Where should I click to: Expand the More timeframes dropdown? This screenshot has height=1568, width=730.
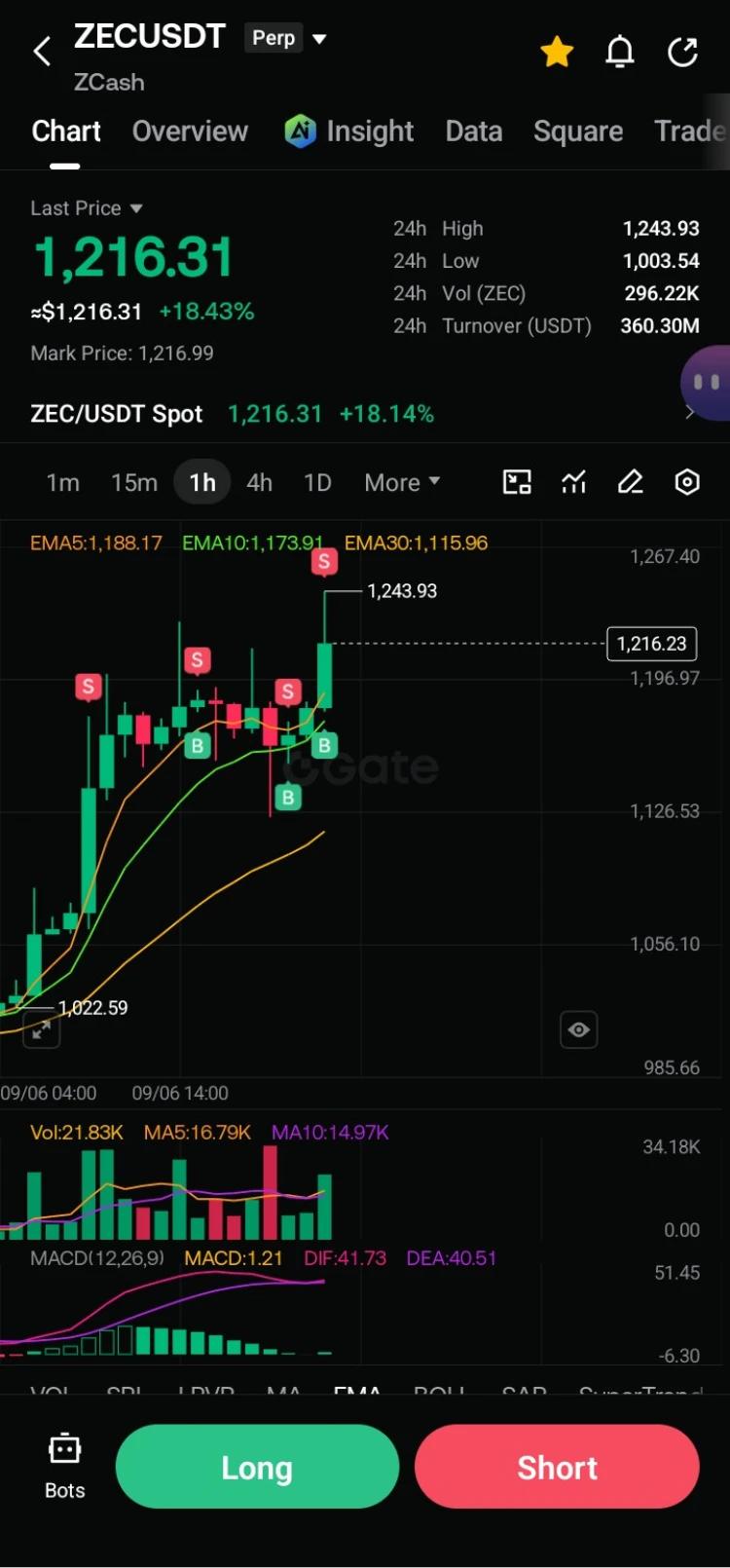tap(402, 483)
